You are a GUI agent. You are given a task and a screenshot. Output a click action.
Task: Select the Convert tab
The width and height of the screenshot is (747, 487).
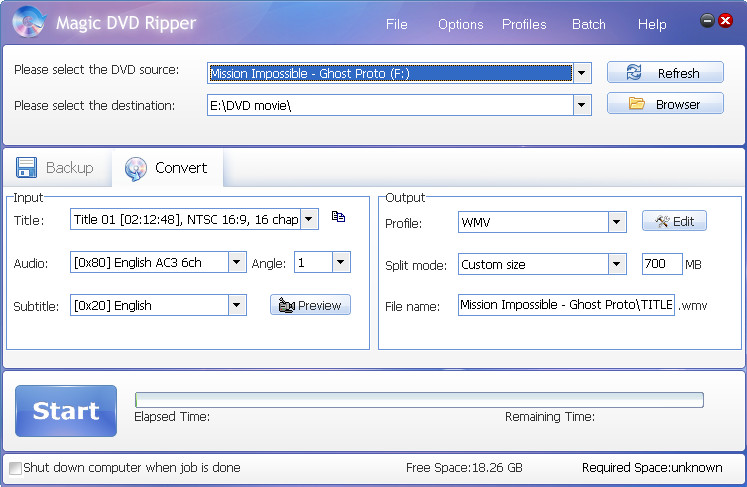[167, 168]
